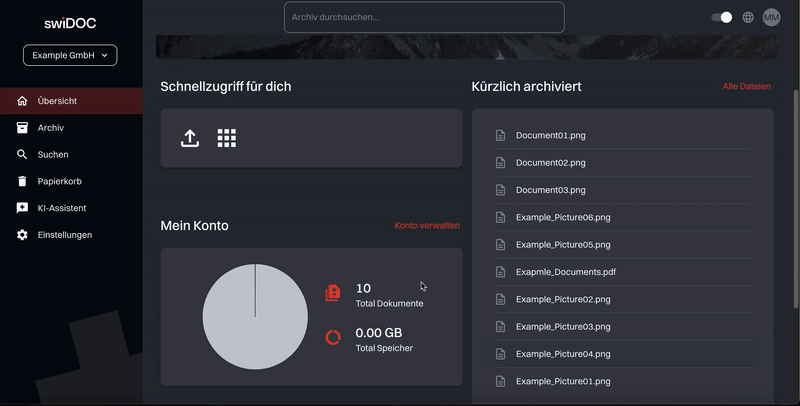Screen dimensions: 800x406
Task: Open Einstellungen in the sidebar
Action: pyautogui.click(x=64, y=235)
